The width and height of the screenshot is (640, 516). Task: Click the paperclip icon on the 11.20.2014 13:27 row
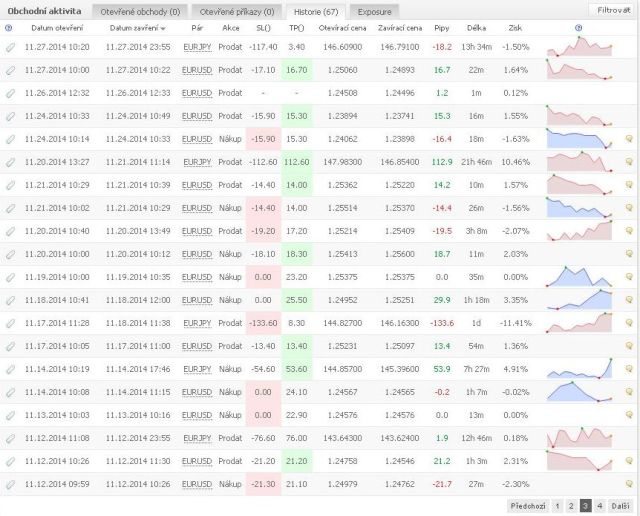(x=10, y=162)
